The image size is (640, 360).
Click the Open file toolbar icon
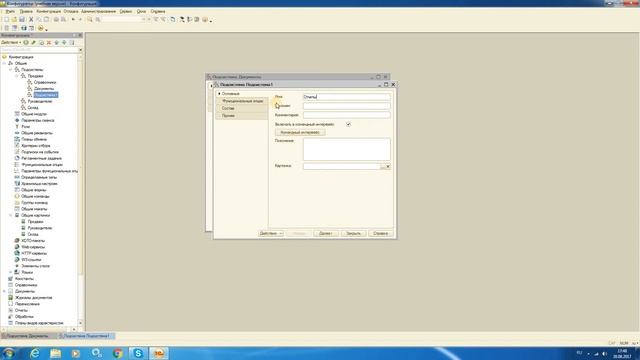pyautogui.click(x=14, y=19)
